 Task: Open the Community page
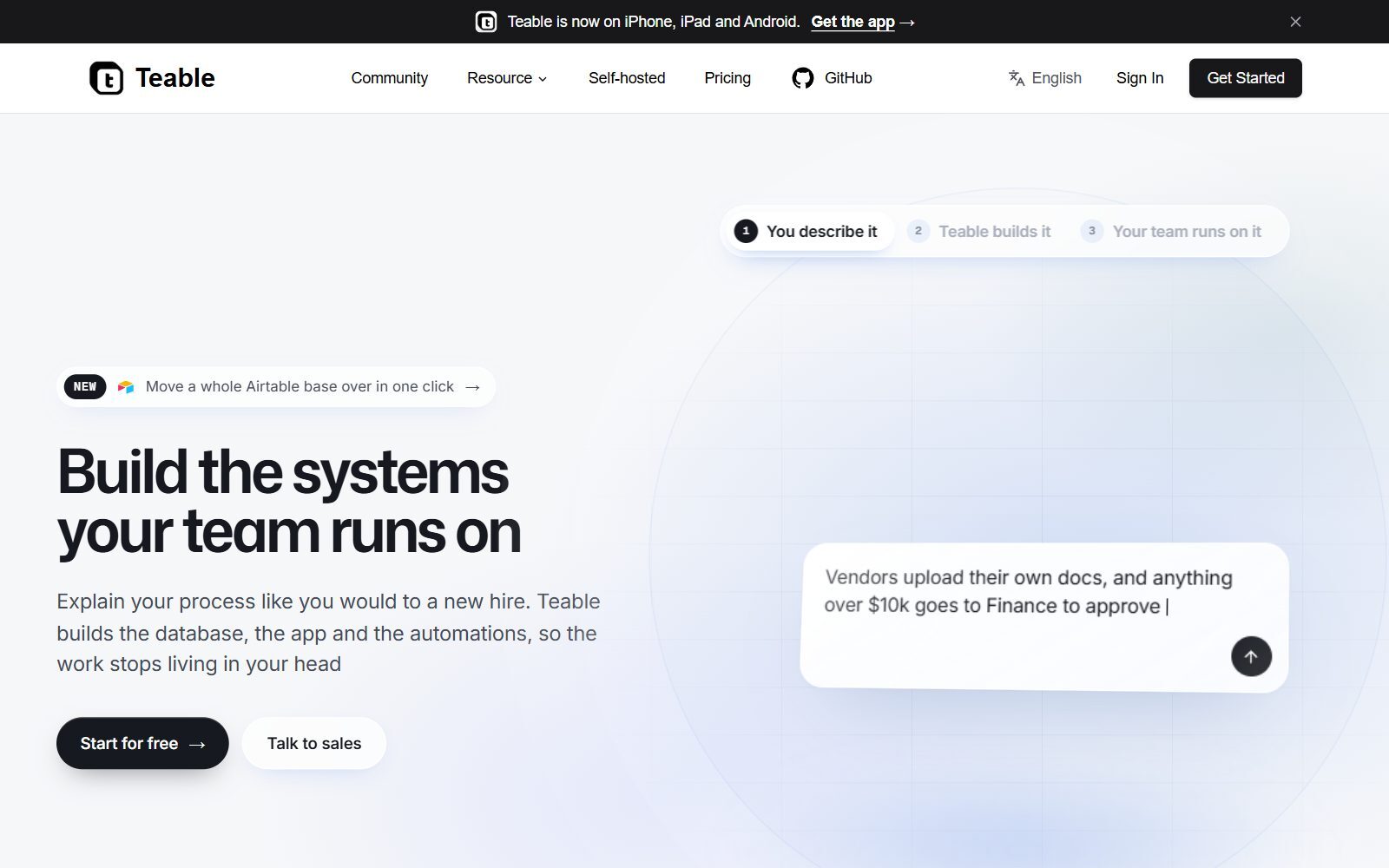coord(390,78)
